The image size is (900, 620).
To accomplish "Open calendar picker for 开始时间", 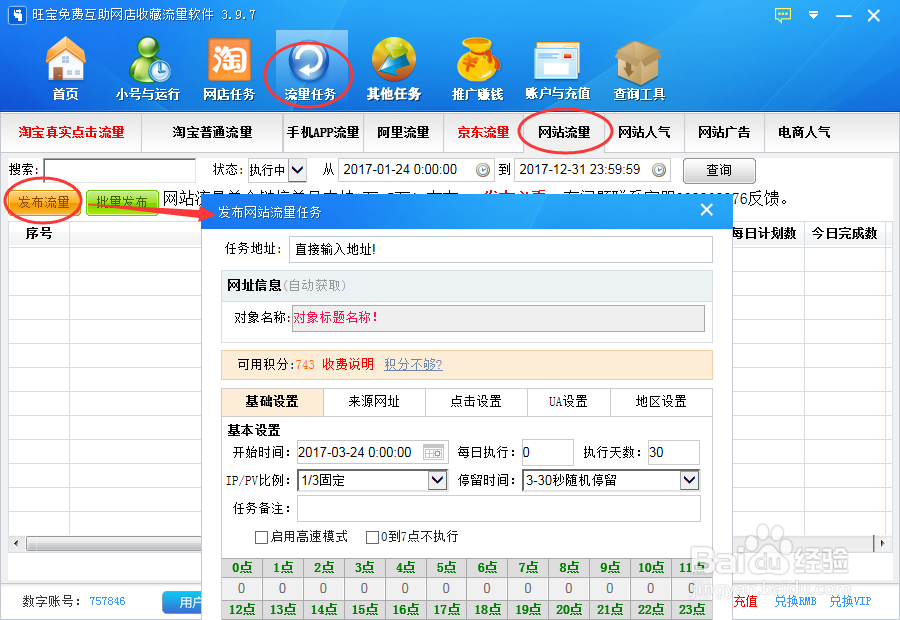I will tap(433, 452).
